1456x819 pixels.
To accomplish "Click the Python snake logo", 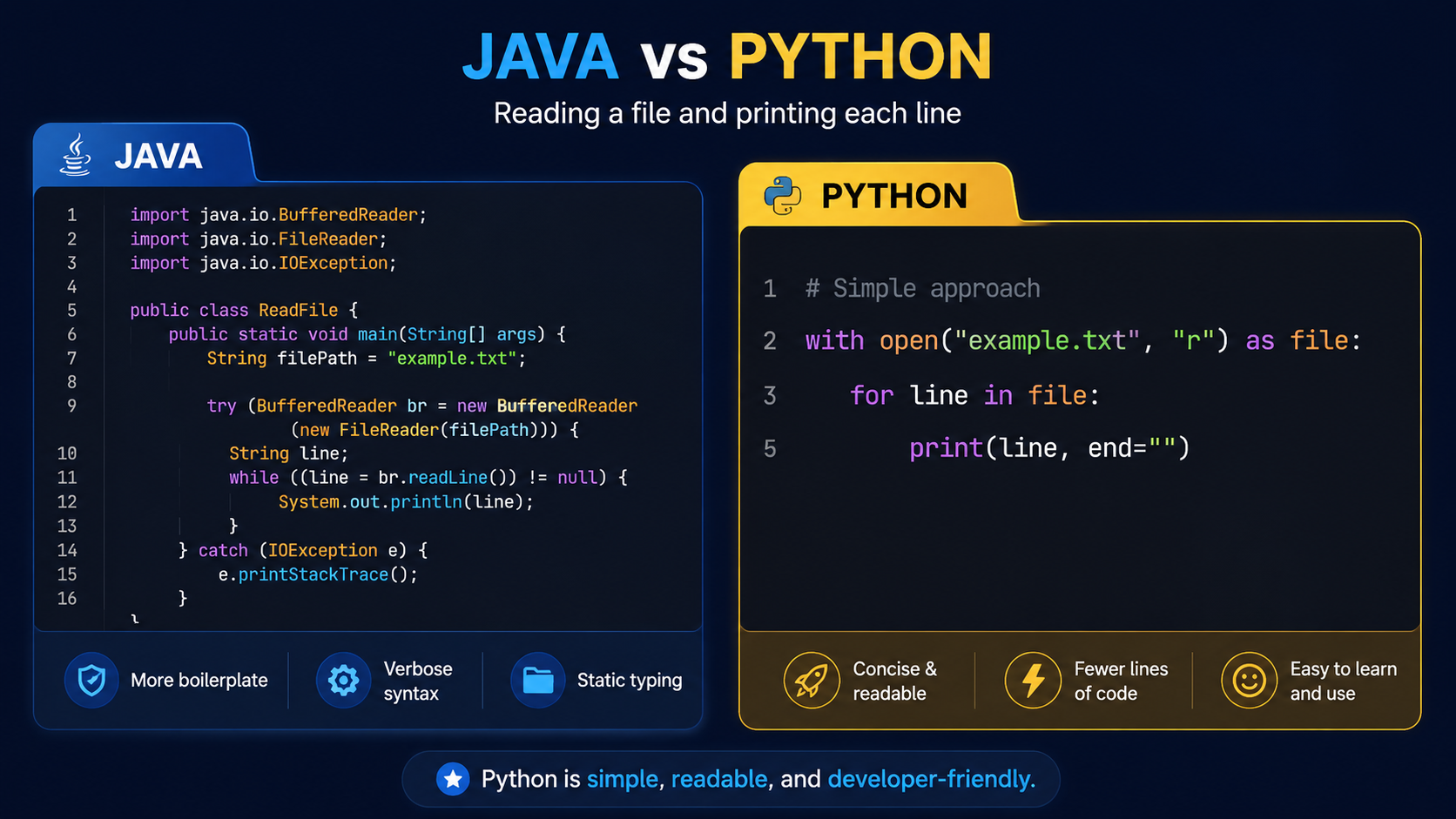I will [x=782, y=196].
